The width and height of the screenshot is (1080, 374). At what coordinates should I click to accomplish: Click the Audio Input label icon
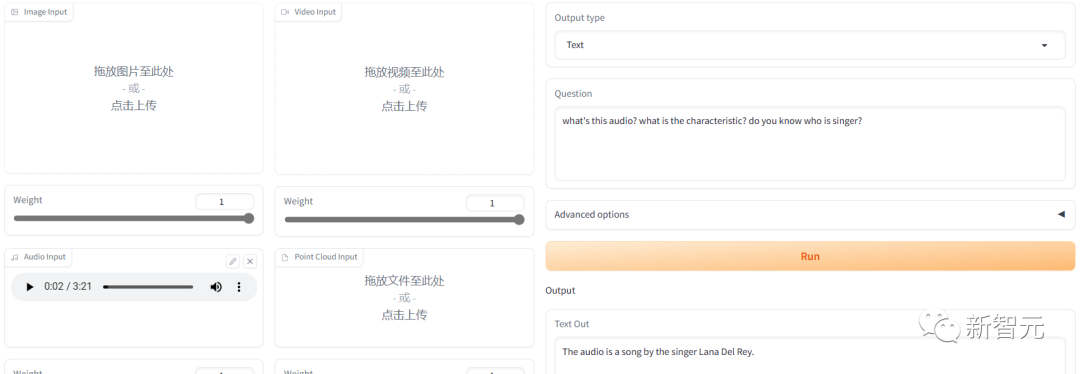point(14,257)
